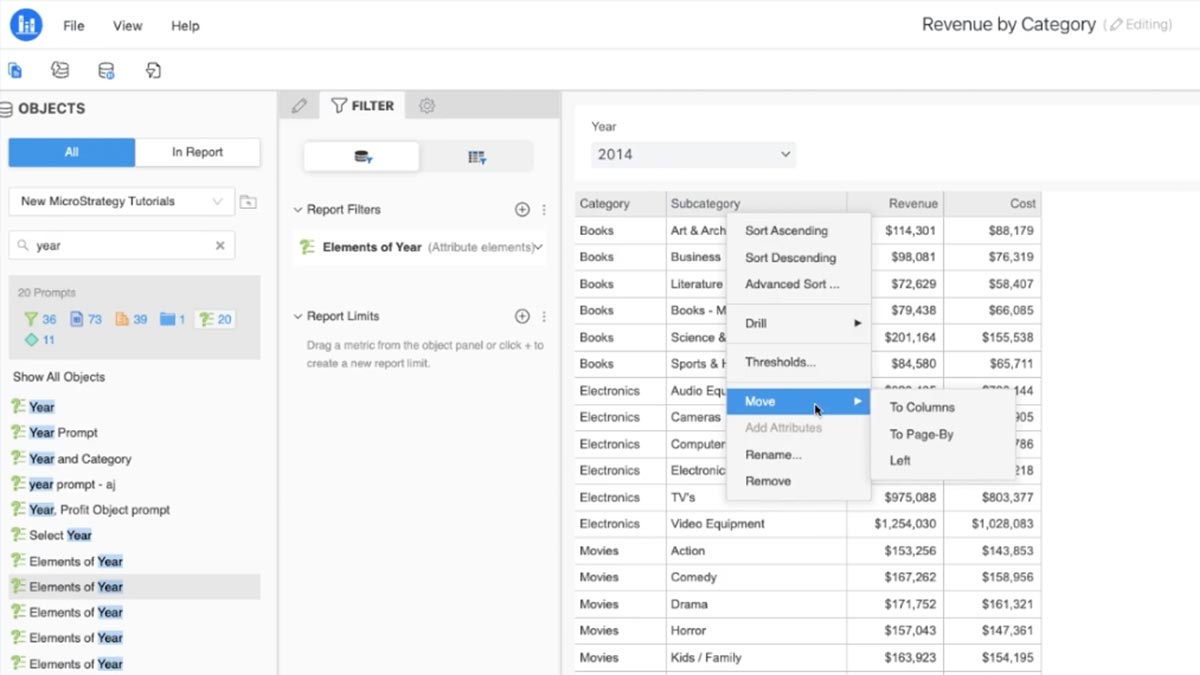The image size is (1200, 675).
Task: Open the database instances toolbar icon
Action: click(x=106, y=70)
